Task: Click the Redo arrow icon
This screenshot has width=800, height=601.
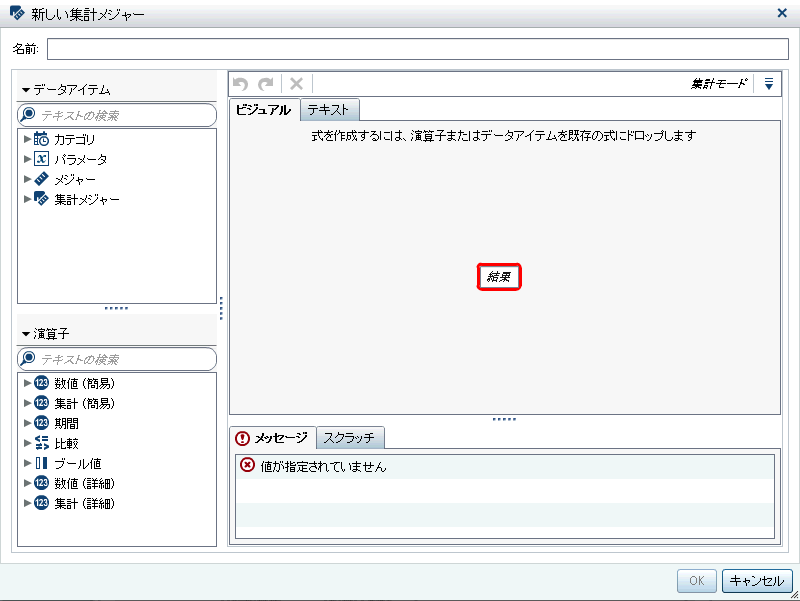Action: pyautogui.click(x=265, y=84)
